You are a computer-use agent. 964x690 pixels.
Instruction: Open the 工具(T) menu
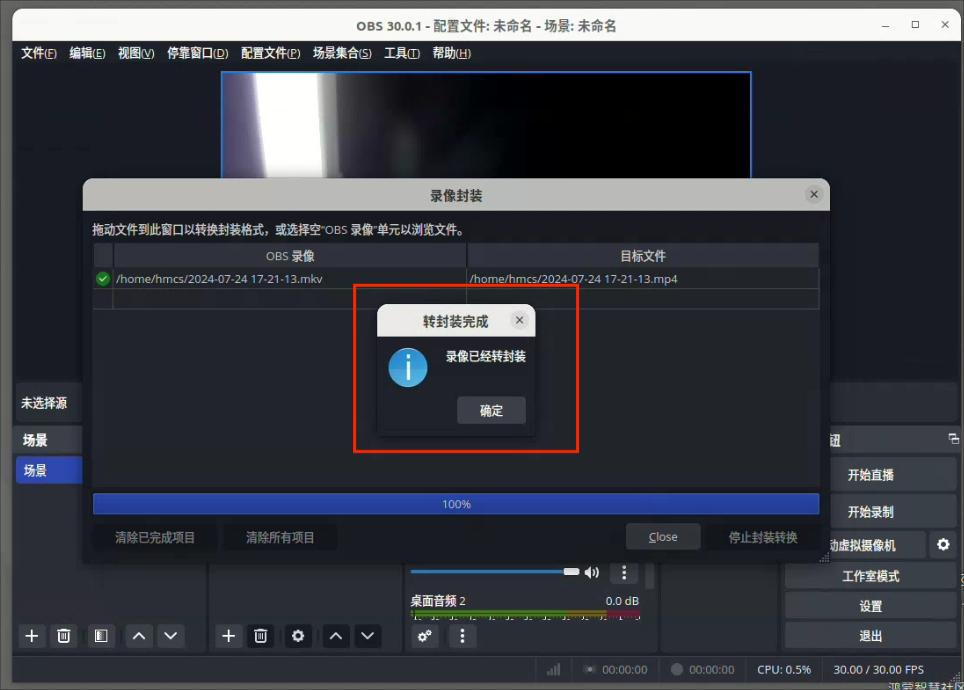click(x=402, y=54)
